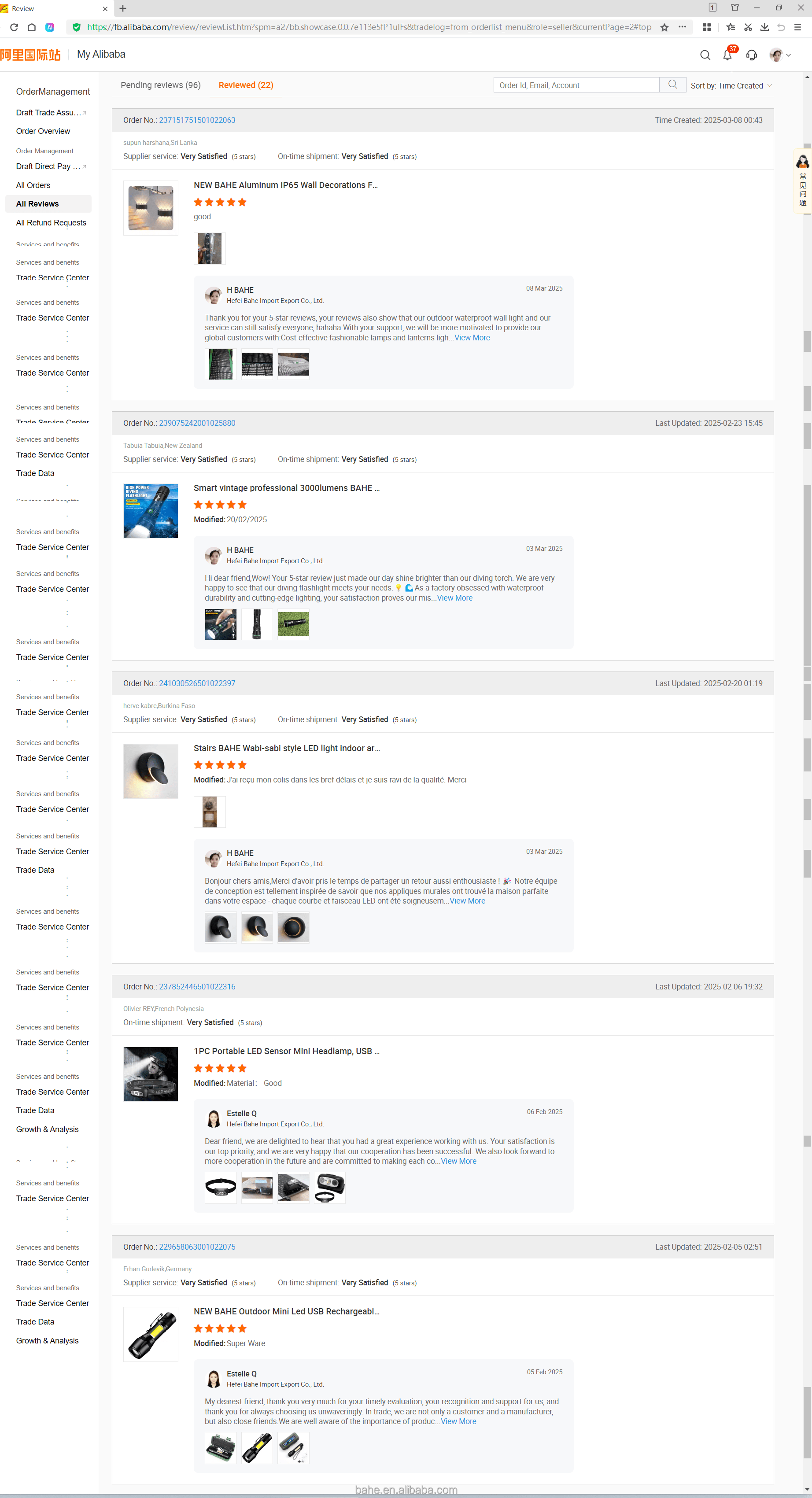This screenshot has width=812, height=1498.
Task: Open order number 239075242001025880
Action: point(197,423)
